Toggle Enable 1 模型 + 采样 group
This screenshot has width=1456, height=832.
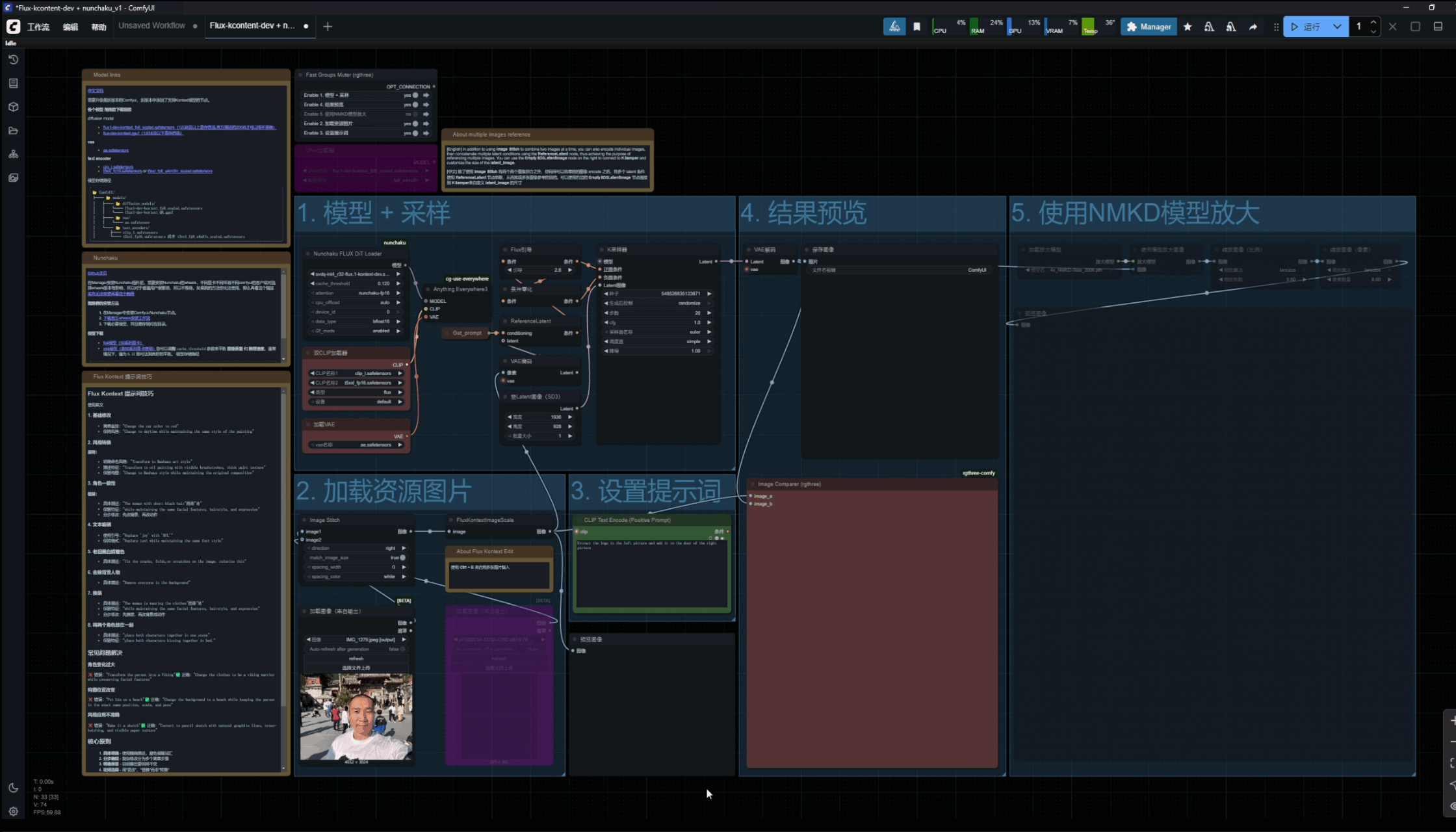click(x=415, y=96)
